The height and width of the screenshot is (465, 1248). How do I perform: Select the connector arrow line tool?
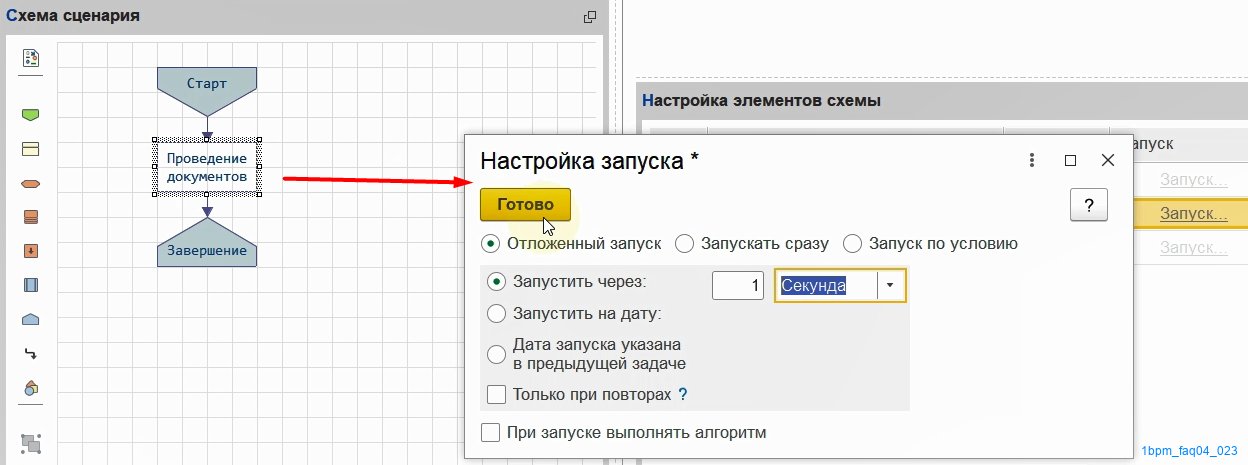[x=30, y=354]
